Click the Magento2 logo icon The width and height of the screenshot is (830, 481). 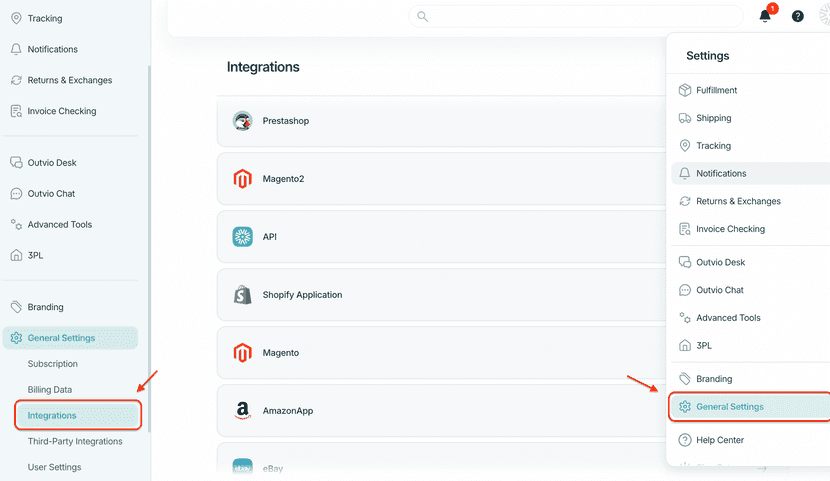pos(242,179)
